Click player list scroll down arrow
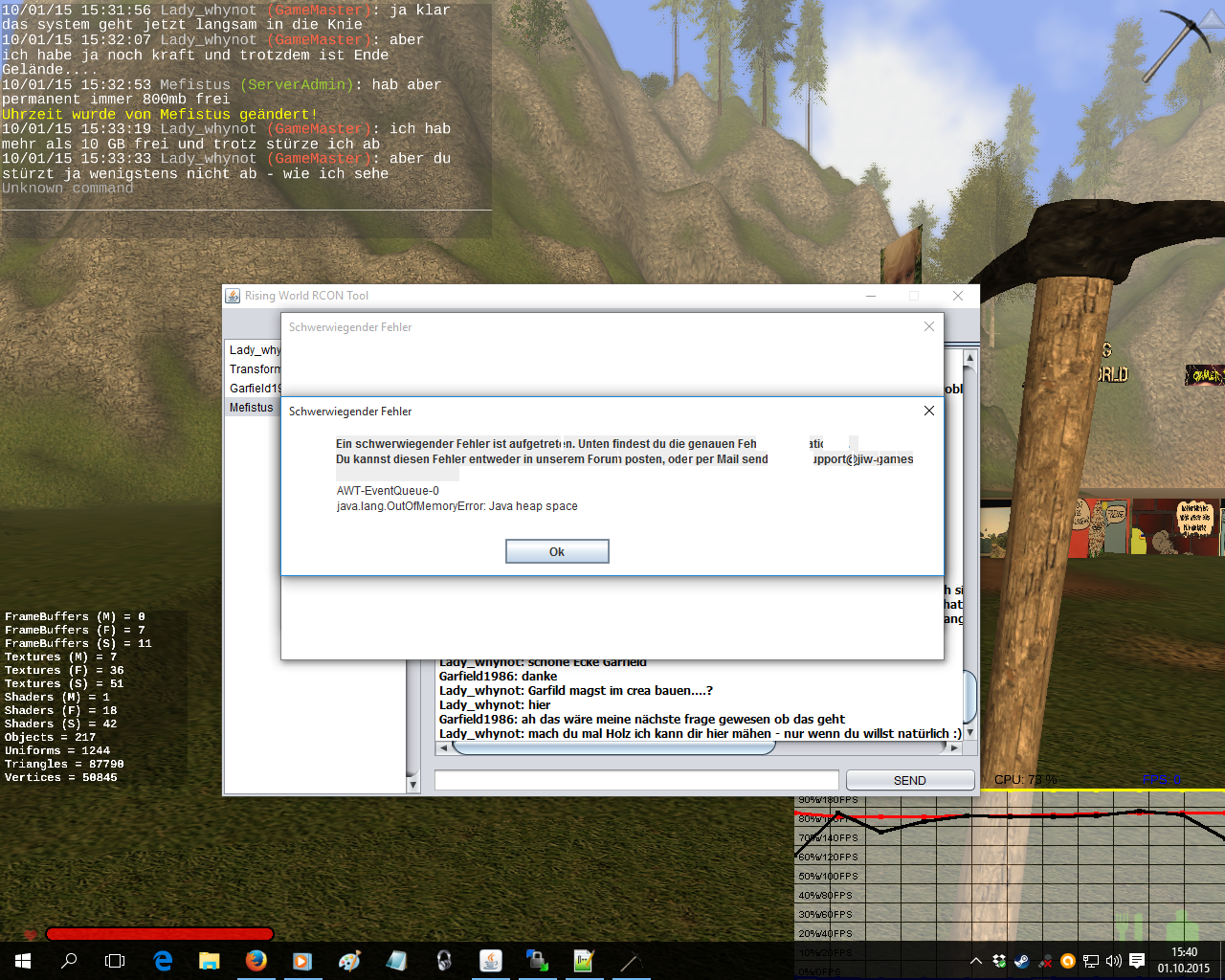The height and width of the screenshot is (980, 1225). click(x=412, y=785)
